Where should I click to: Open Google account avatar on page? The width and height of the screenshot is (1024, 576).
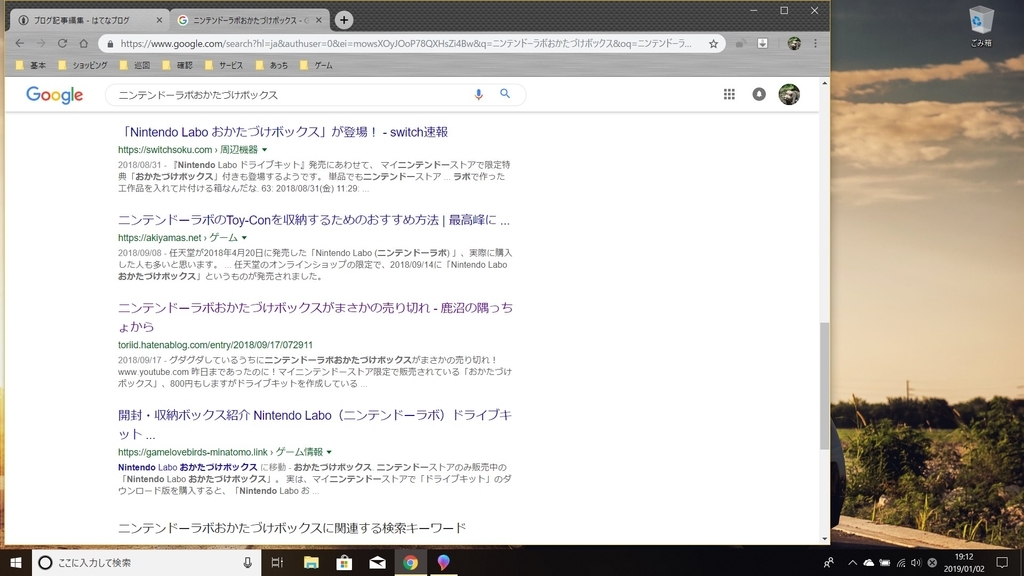[789, 94]
